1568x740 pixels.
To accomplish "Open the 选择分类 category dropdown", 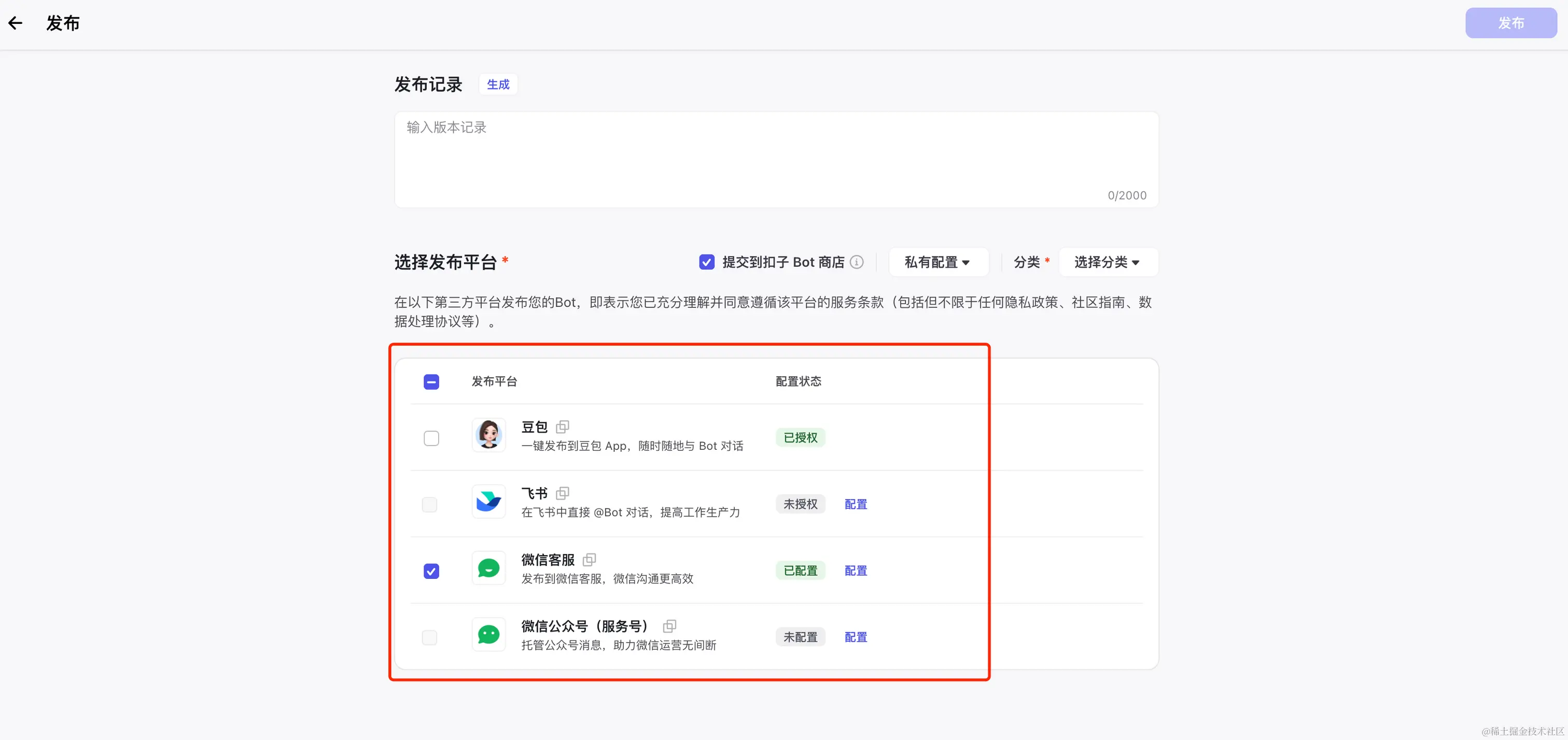I will (x=1107, y=262).
